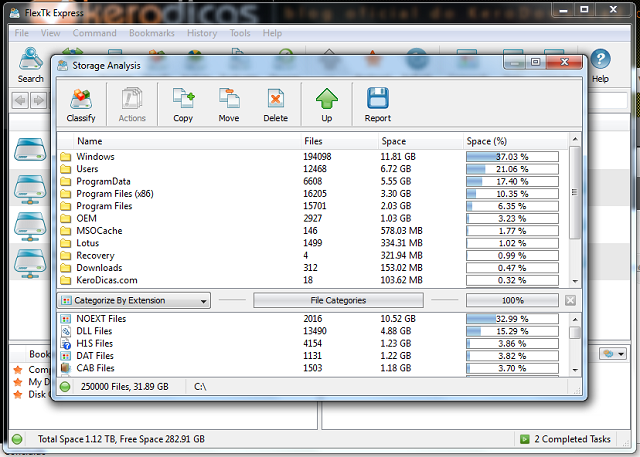The height and width of the screenshot is (457, 640).
Task: Click the categories list scrollbar down arrow
Action: (x=575, y=370)
